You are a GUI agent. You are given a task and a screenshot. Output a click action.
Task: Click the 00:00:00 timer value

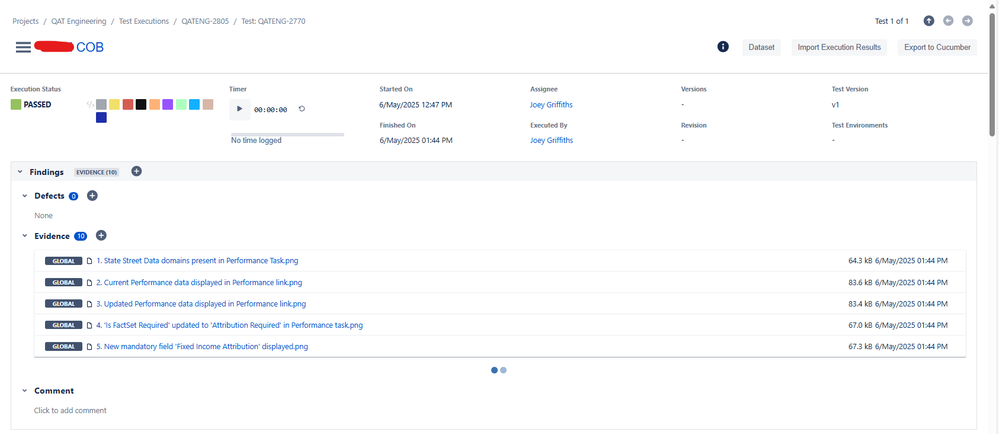click(270, 110)
